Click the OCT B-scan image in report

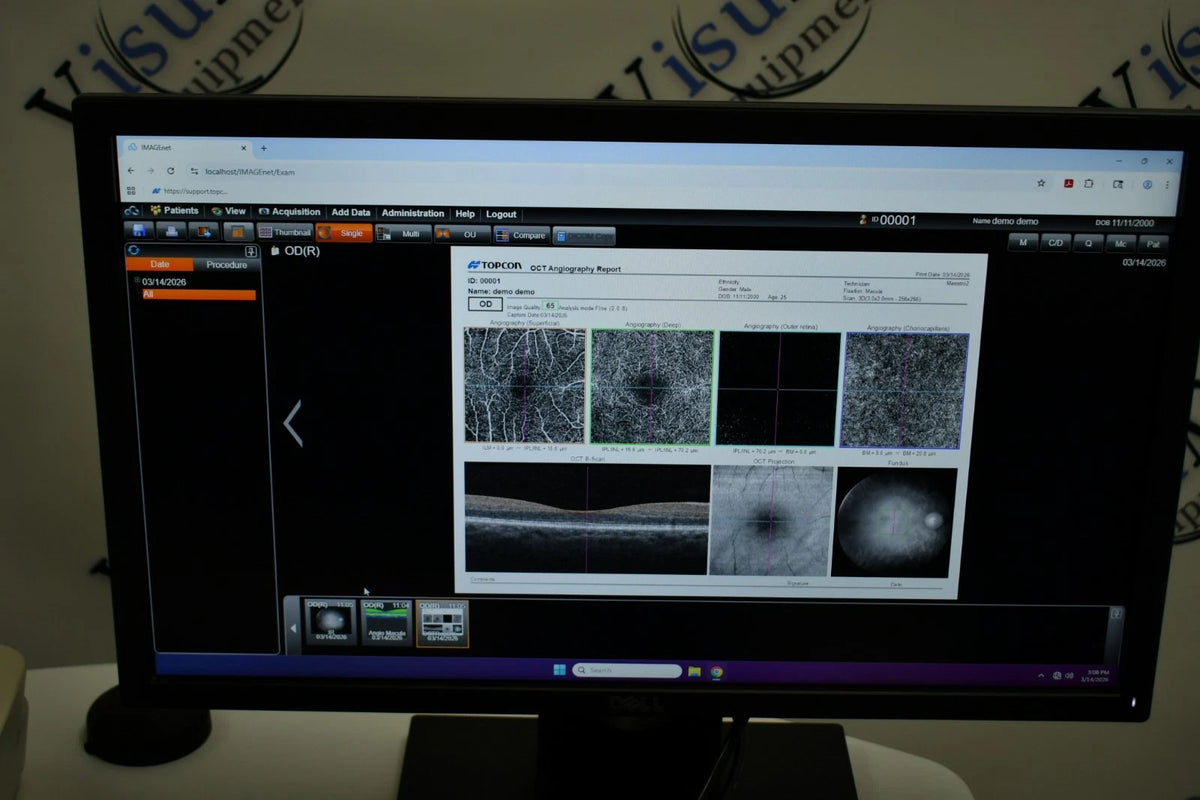pos(587,517)
